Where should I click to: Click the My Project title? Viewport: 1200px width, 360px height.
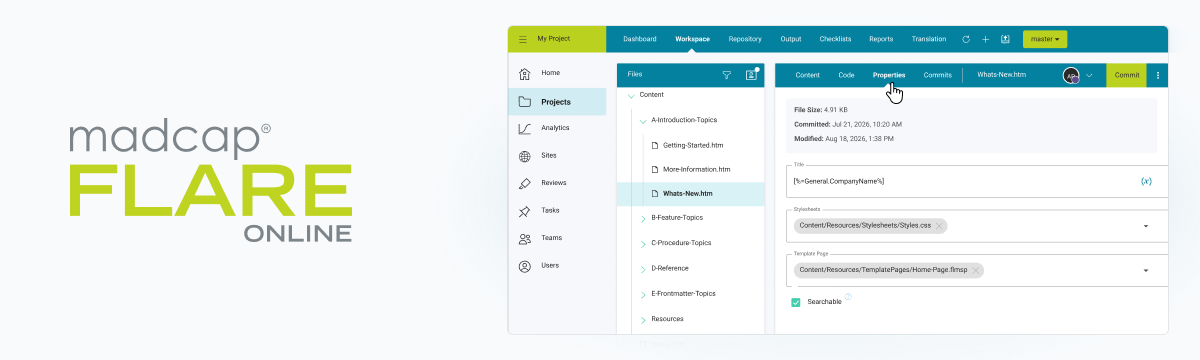[x=553, y=39]
